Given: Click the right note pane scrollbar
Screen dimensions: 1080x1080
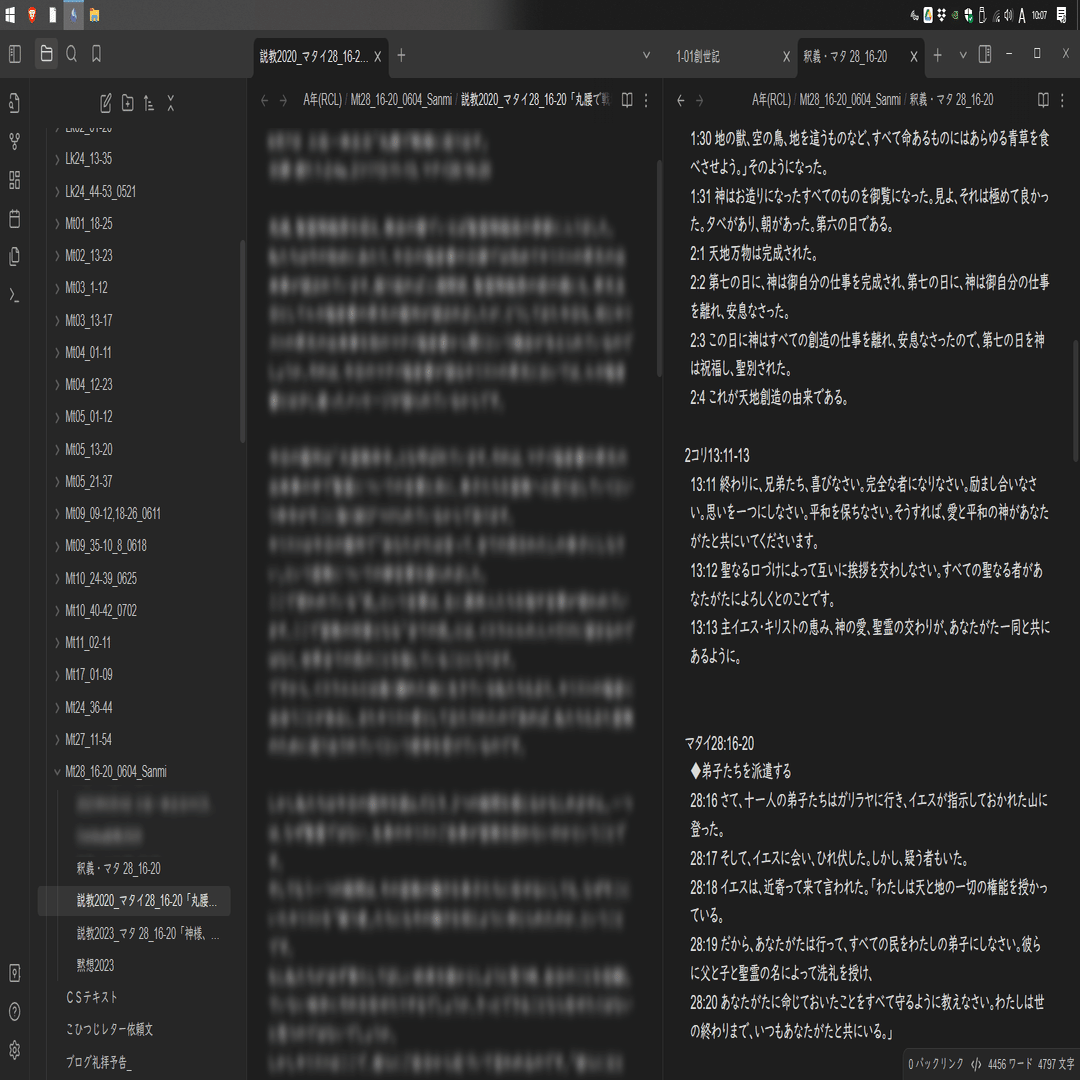Looking at the screenshot, I should tap(1076, 402).
